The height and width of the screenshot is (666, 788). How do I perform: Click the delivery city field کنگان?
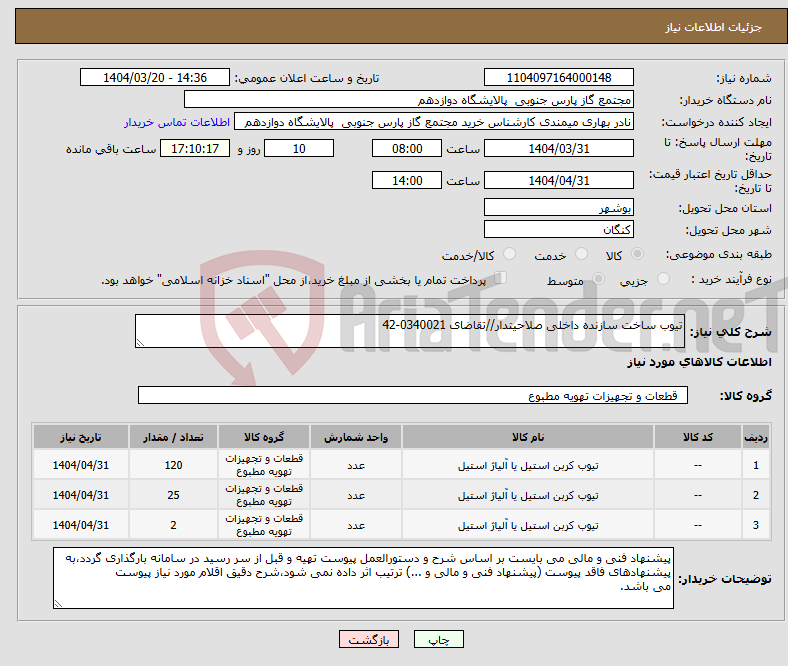(559, 230)
